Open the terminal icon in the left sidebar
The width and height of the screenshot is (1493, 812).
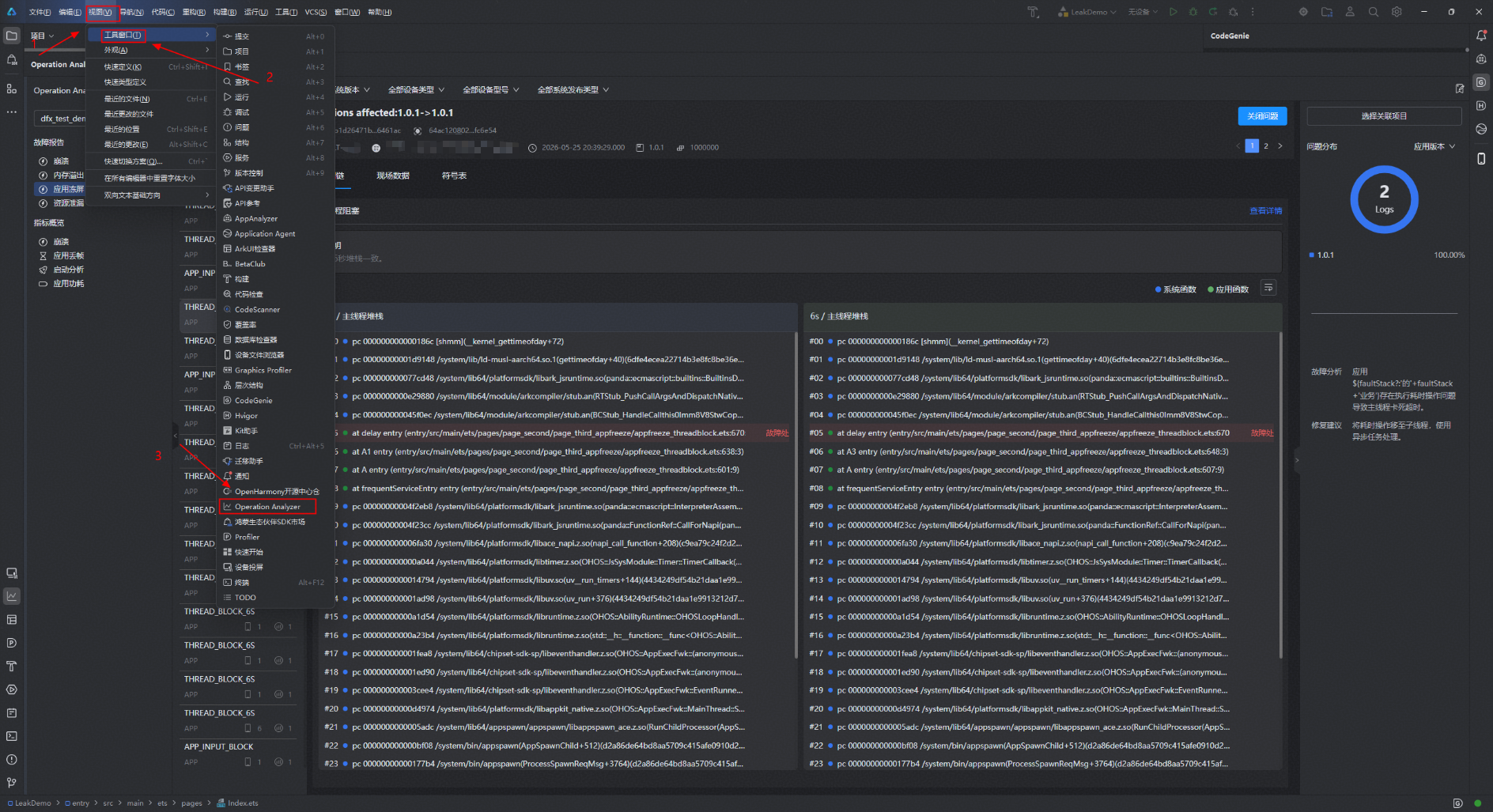point(12,736)
